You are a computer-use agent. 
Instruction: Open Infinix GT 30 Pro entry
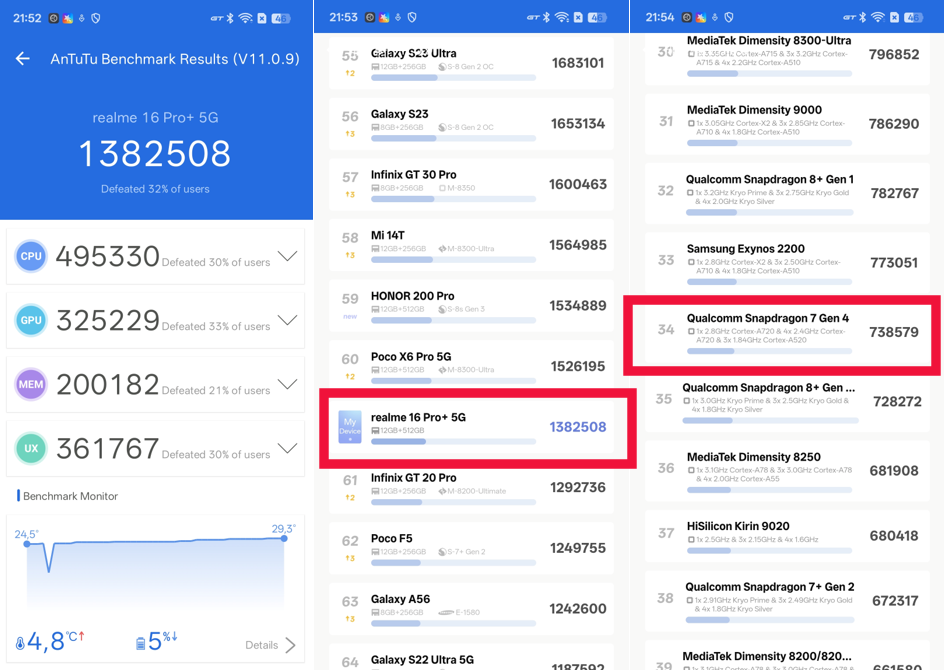click(x=471, y=184)
